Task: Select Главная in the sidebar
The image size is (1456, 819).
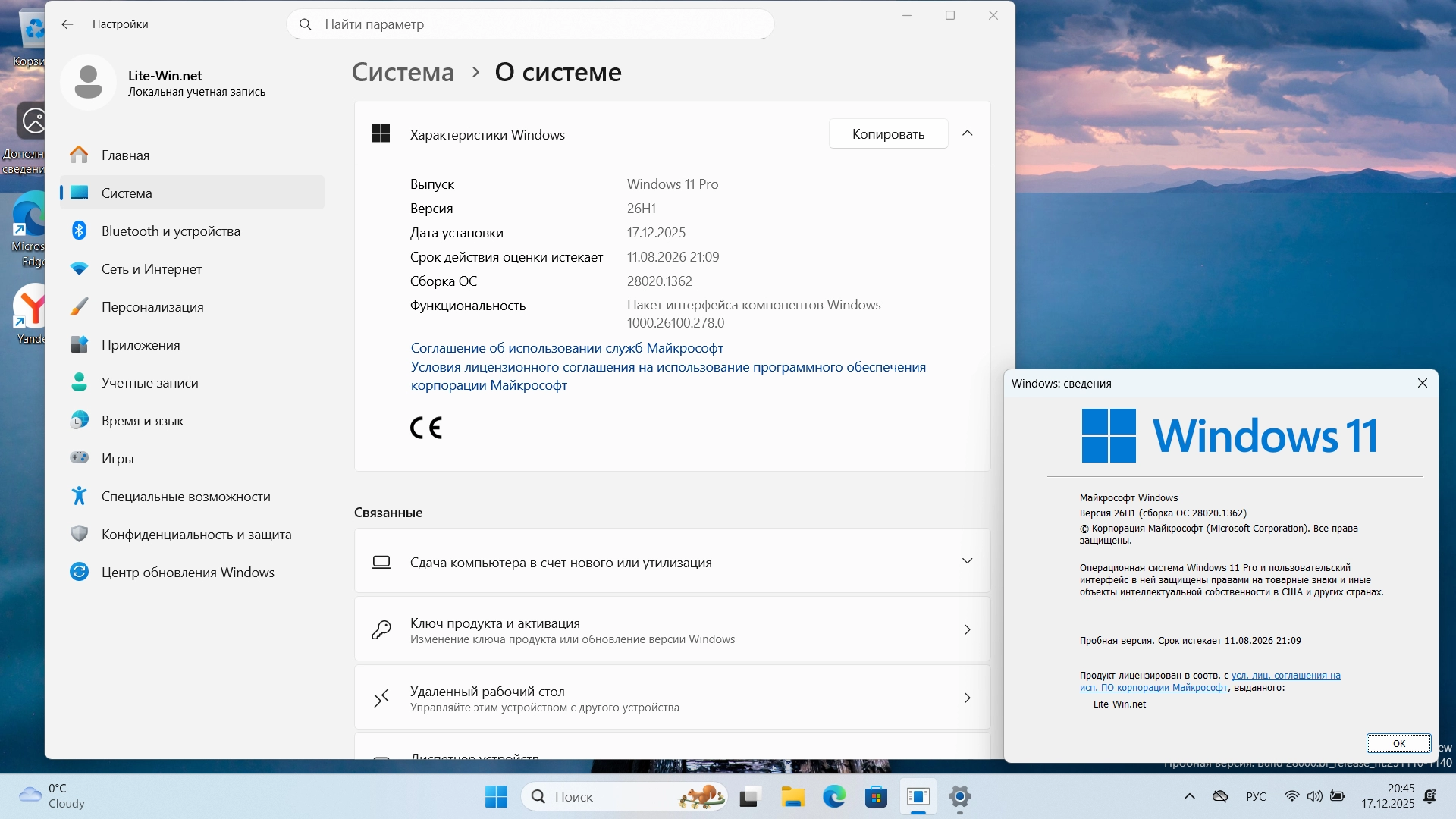Action: (125, 155)
